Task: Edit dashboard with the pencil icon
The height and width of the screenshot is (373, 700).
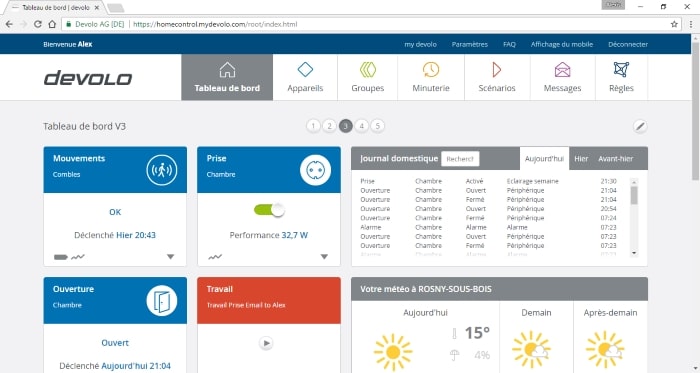Action: 640,126
